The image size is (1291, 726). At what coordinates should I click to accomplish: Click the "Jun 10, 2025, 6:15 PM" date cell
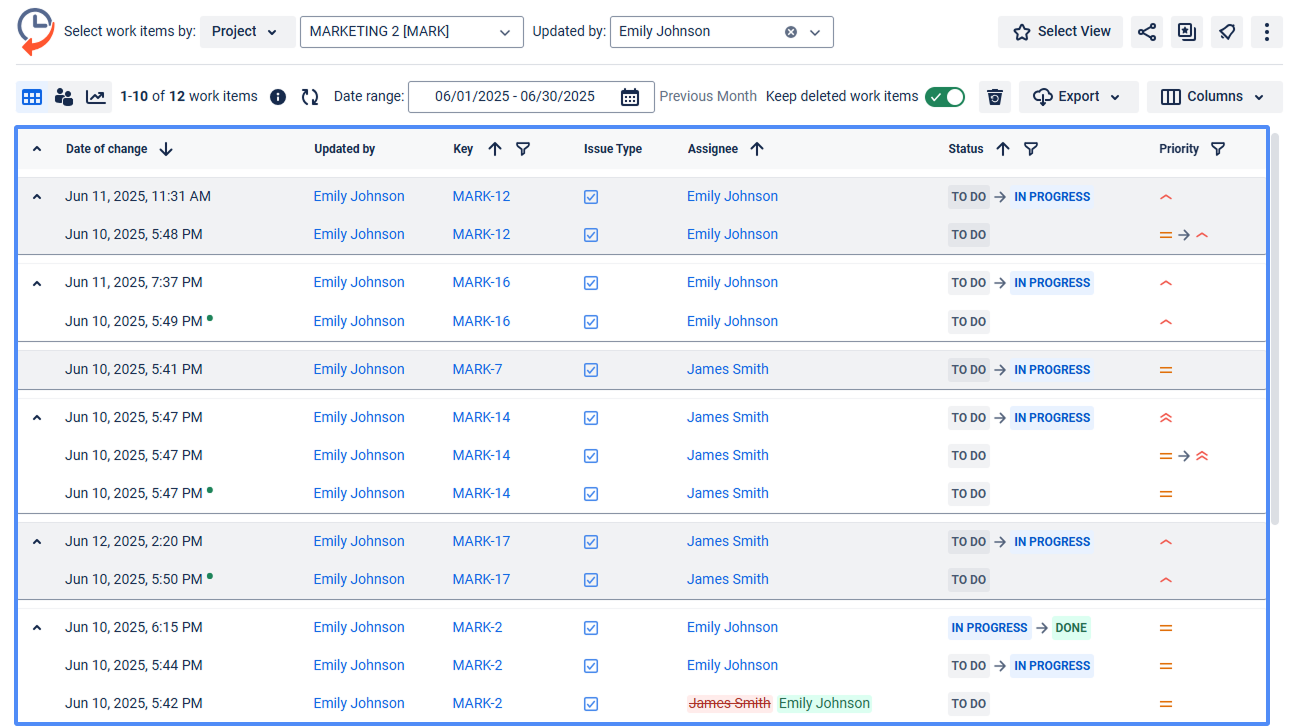(x=134, y=628)
